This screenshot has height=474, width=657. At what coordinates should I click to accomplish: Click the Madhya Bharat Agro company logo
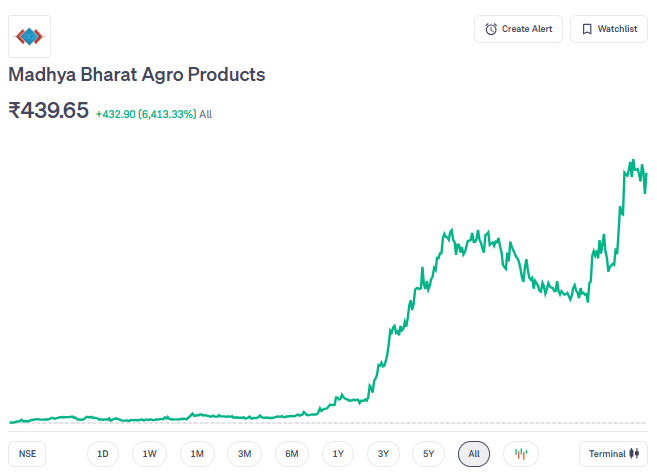pyautogui.click(x=29, y=37)
